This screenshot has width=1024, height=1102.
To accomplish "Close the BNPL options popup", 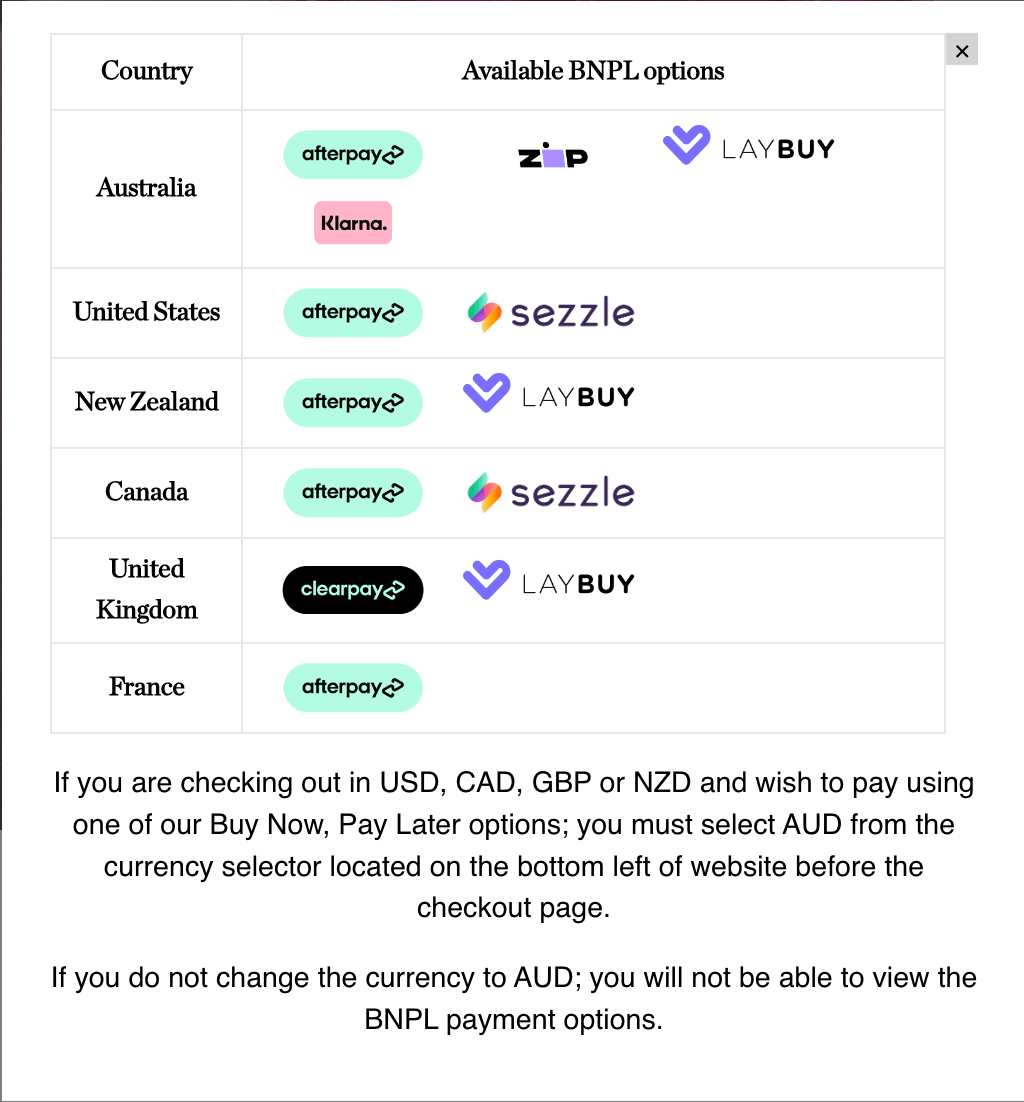I will pos(962,51).
